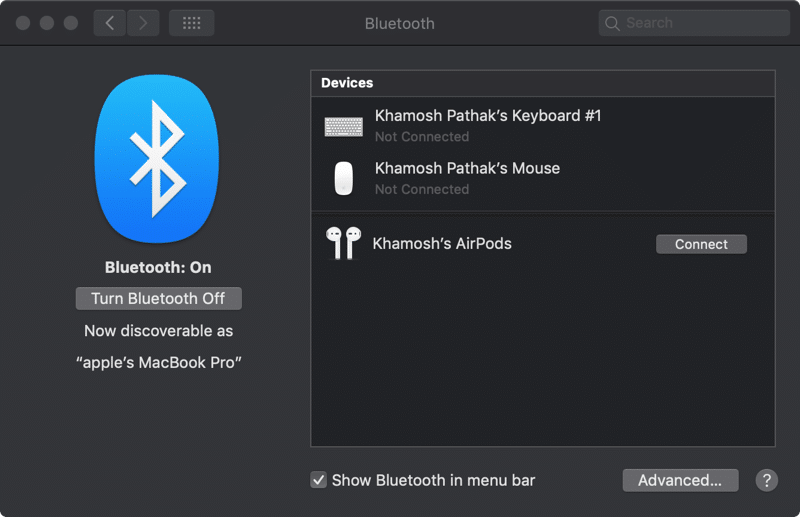Minimize the Bluetooth window
Image resolution: width=800 pixels, height=517 pixels.
(47, 23)
